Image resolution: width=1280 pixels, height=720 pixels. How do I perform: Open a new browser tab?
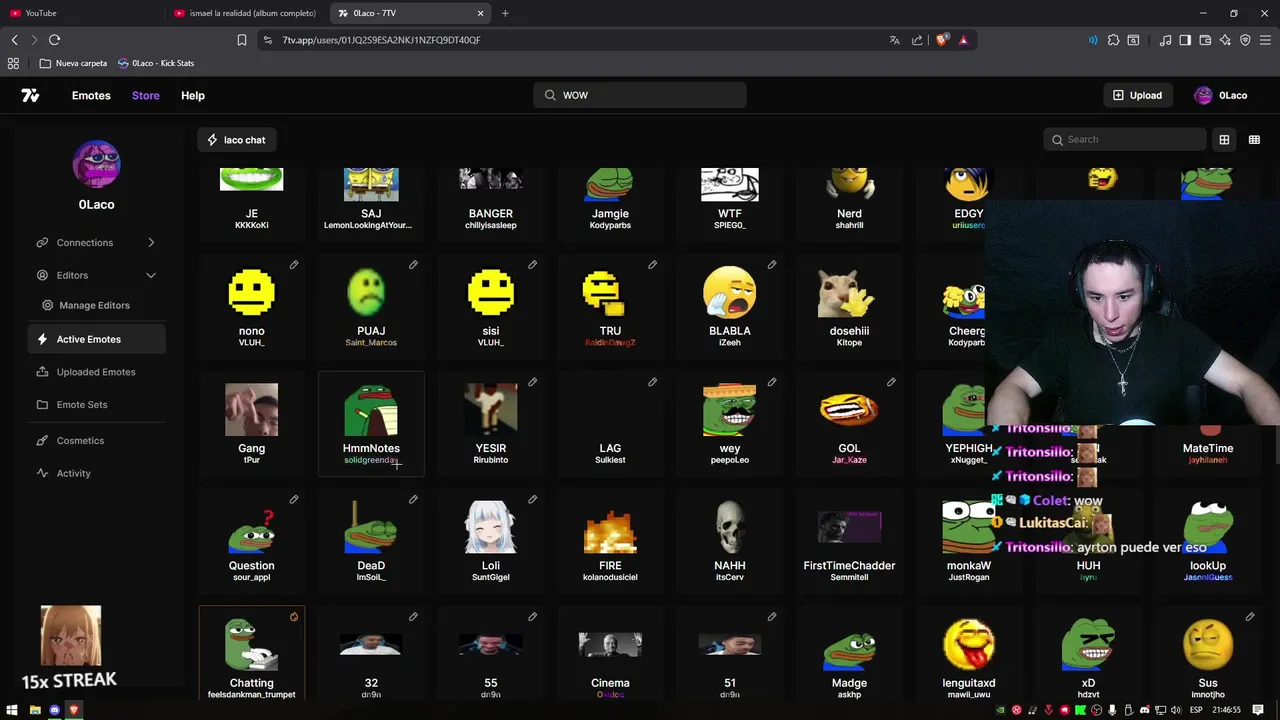coord(505,13)
